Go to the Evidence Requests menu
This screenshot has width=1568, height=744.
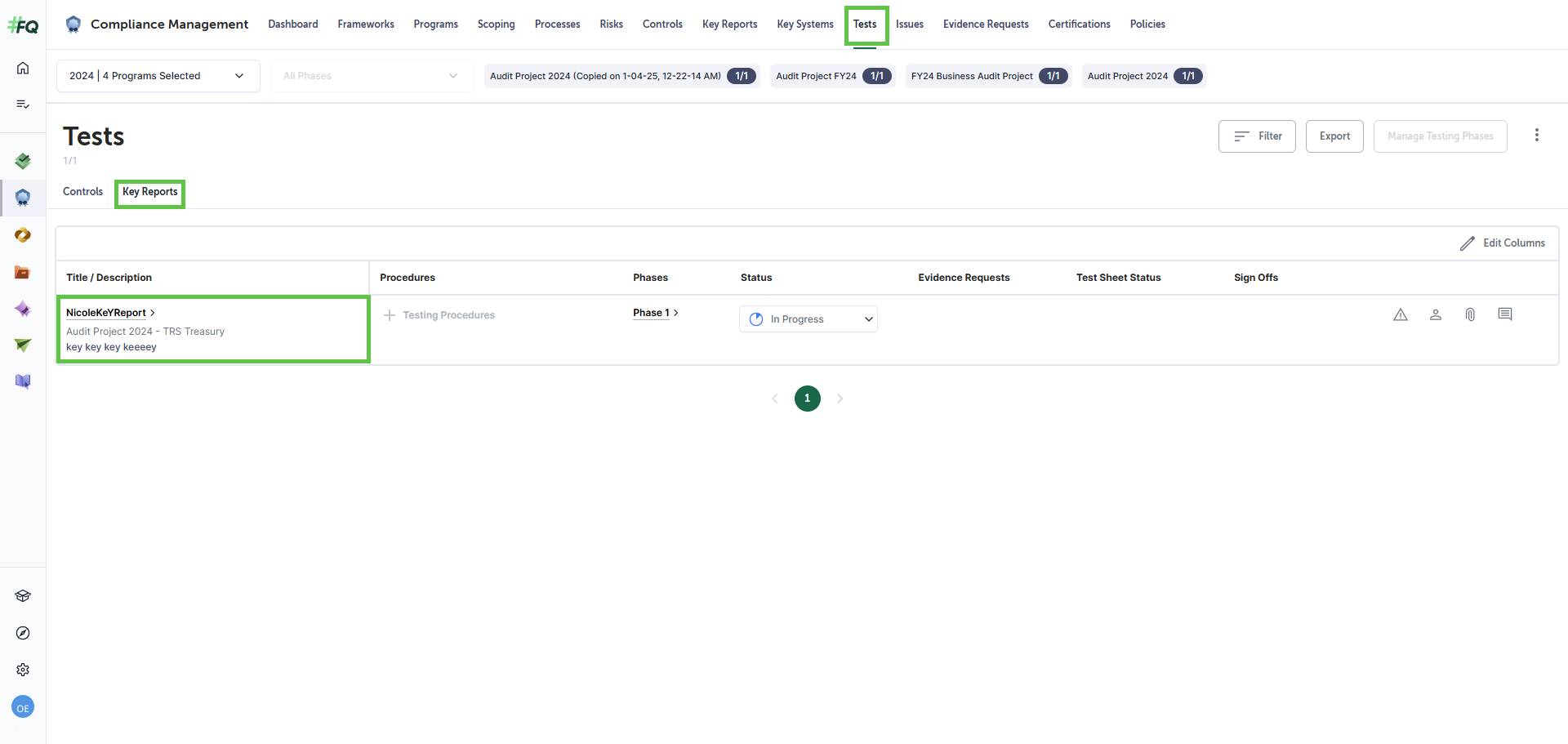click(x=985, y=25)
